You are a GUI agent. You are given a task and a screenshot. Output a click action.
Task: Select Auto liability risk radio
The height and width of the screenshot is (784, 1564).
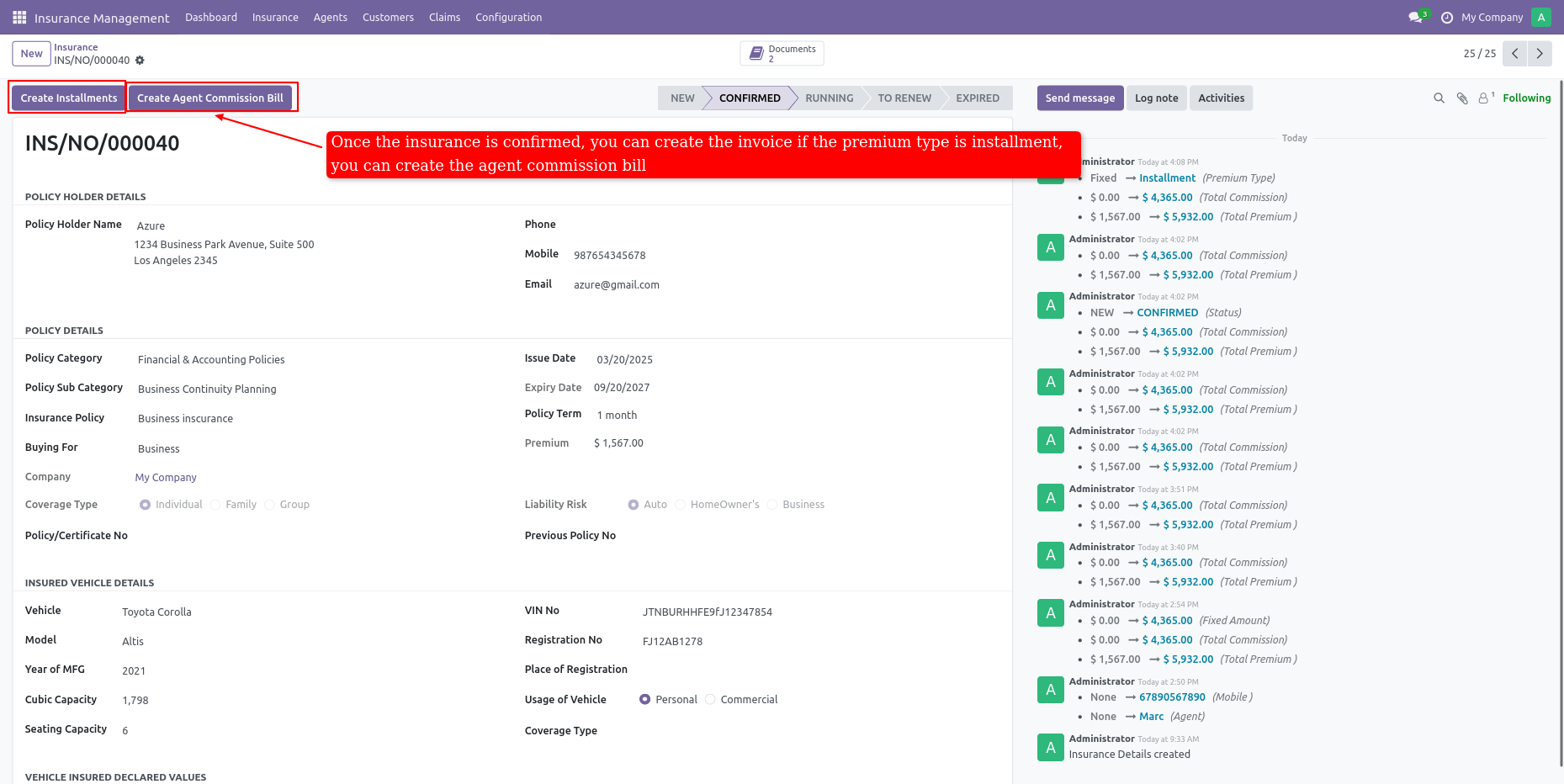click(x=633, y=505)
